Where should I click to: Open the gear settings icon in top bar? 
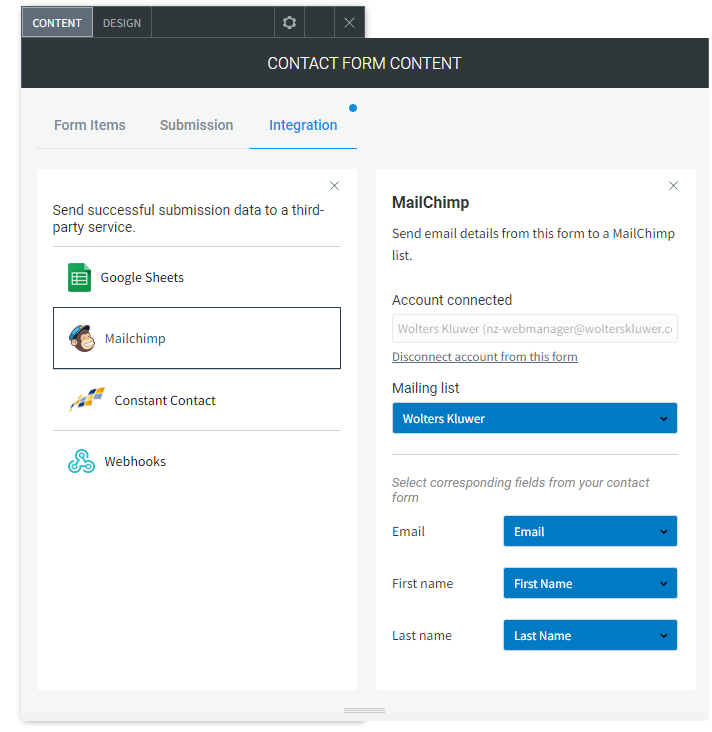click(289, 22)
